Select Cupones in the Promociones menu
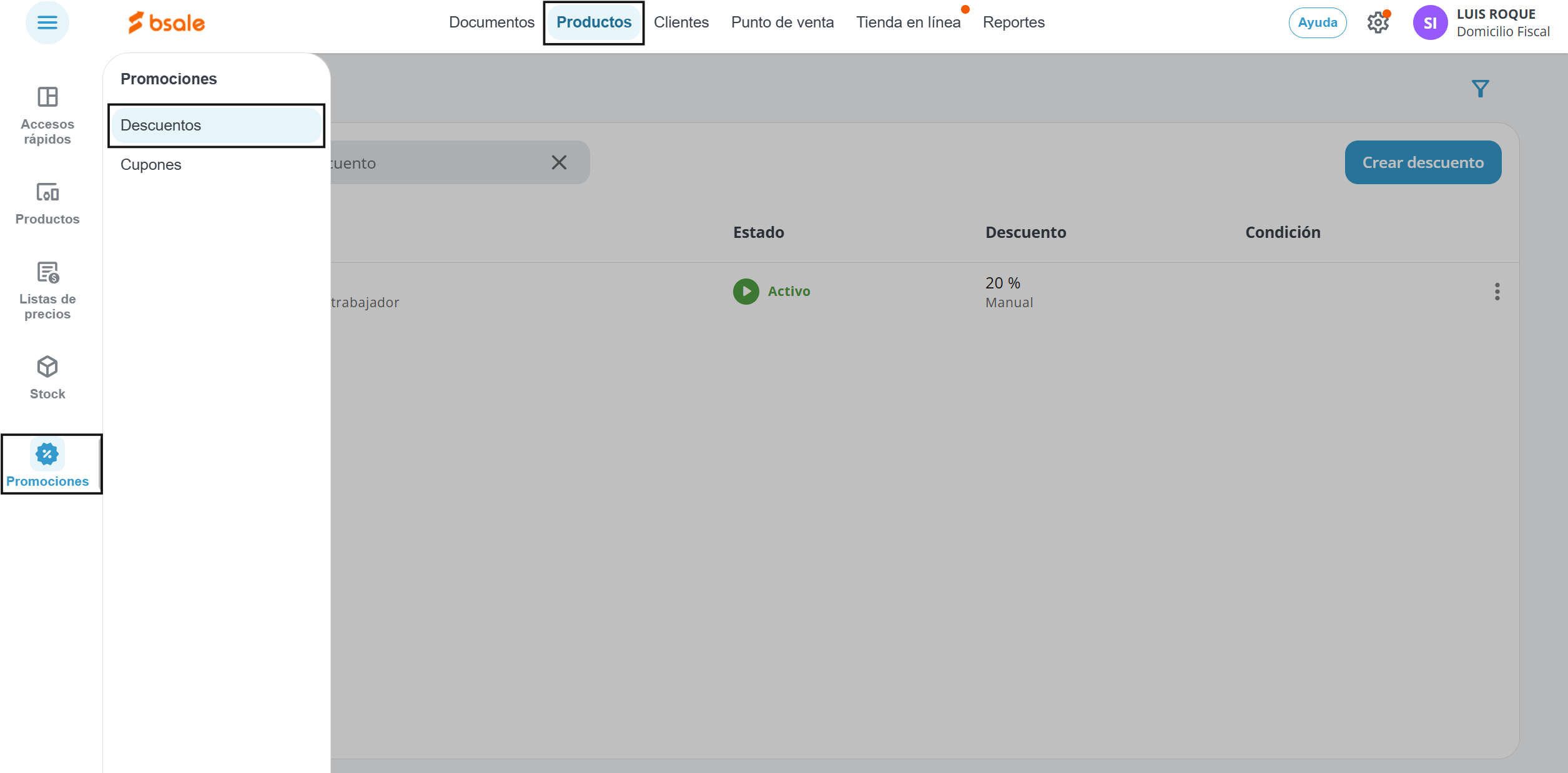 pyautogui.click(x=151, y=165)
